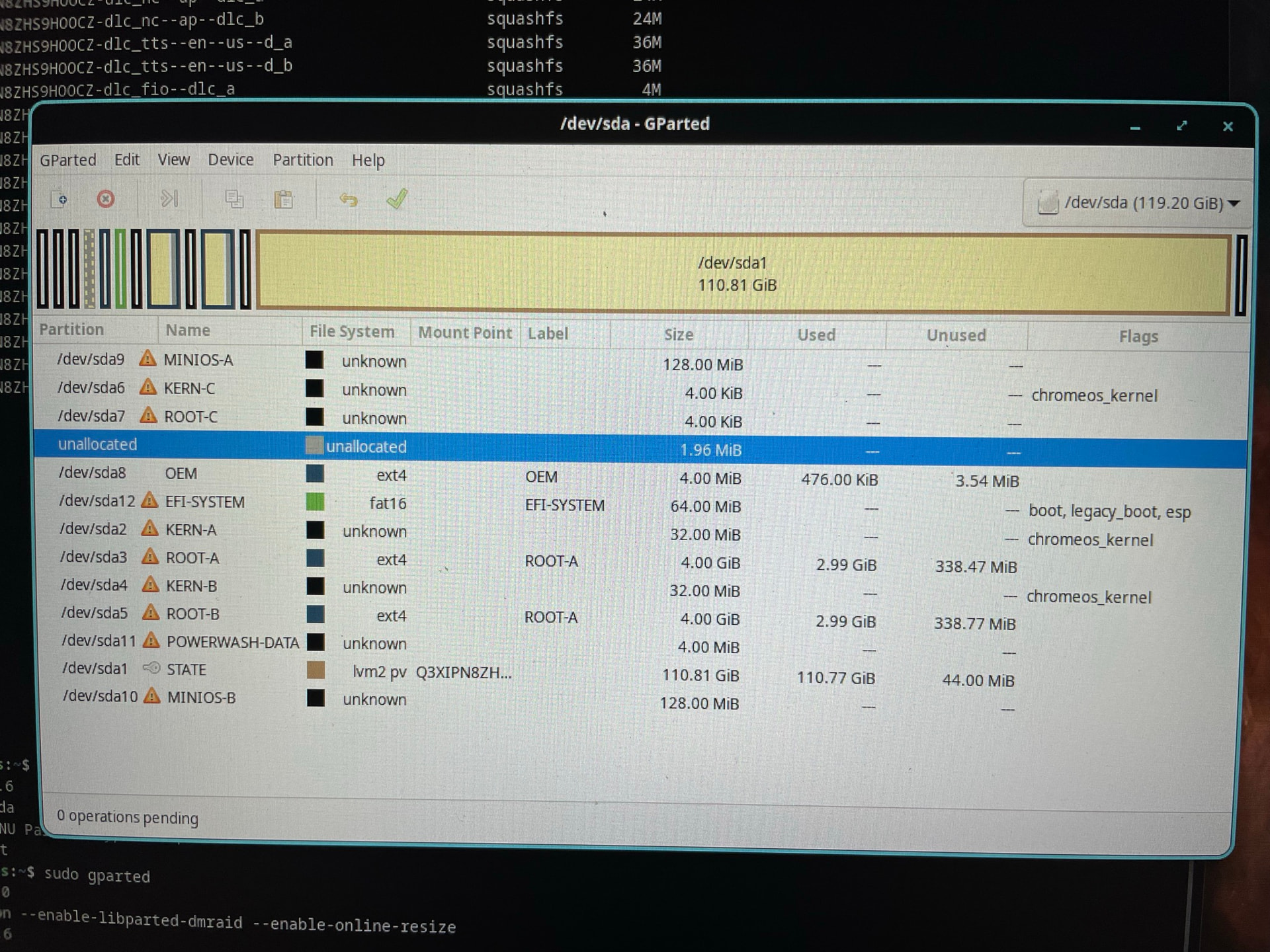Image resolution: width=1270 pixels, height=952 pixels.
Task: Click the Paste partition toolbar icon
Action: click(284, 200)
